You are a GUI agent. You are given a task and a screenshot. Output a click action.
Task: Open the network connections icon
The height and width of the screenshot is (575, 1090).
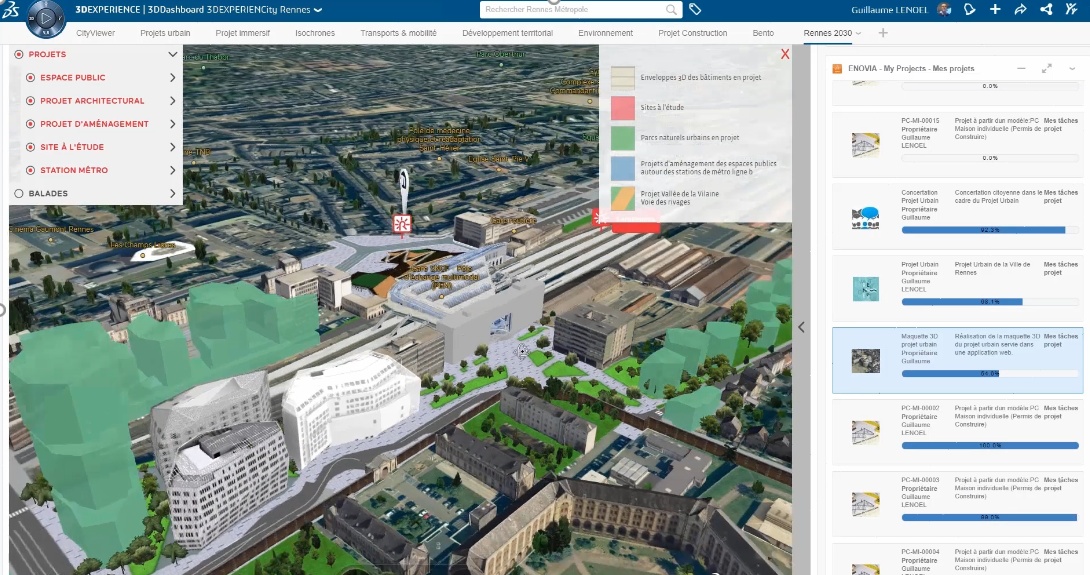pyautogui.click(x=1046, y=9)
